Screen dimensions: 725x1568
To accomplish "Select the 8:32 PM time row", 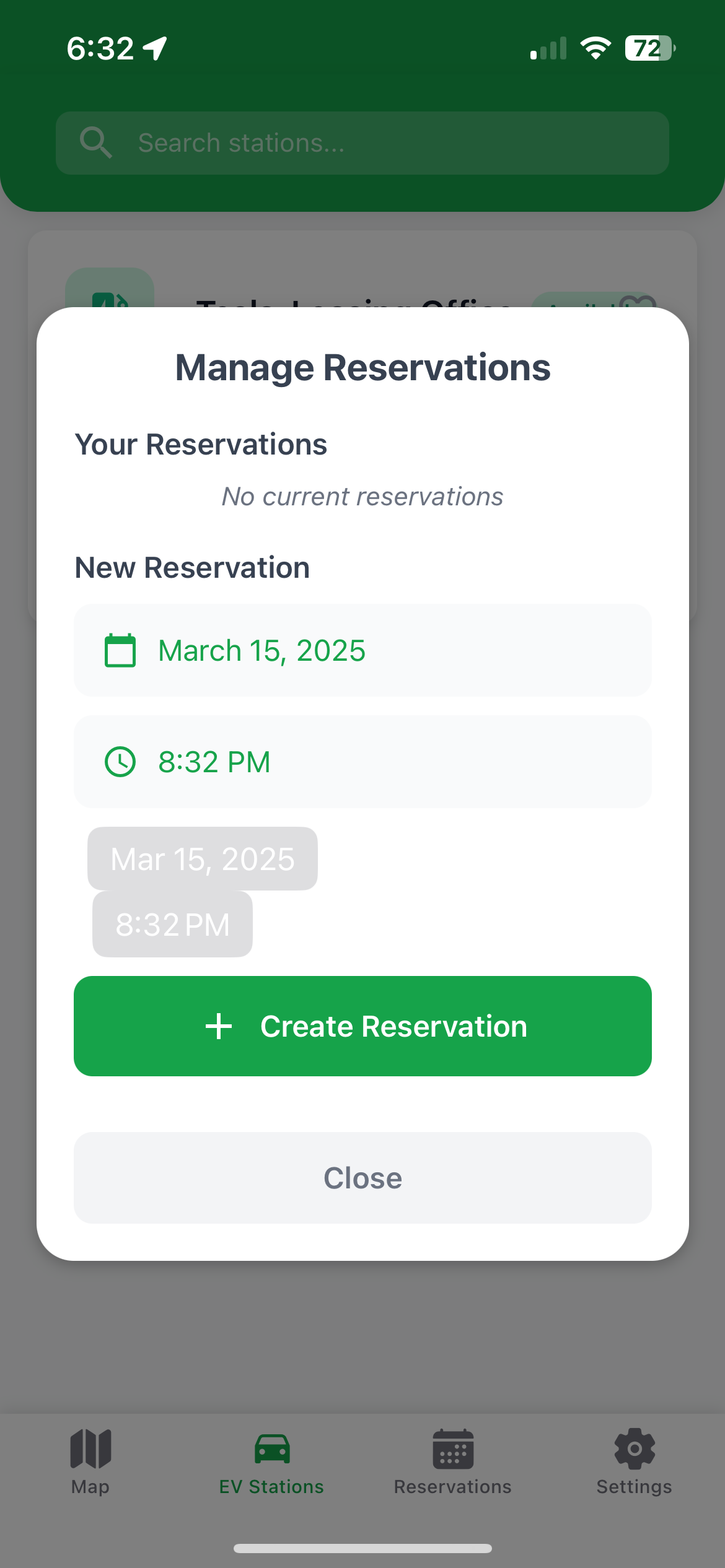I will point(362,762).
